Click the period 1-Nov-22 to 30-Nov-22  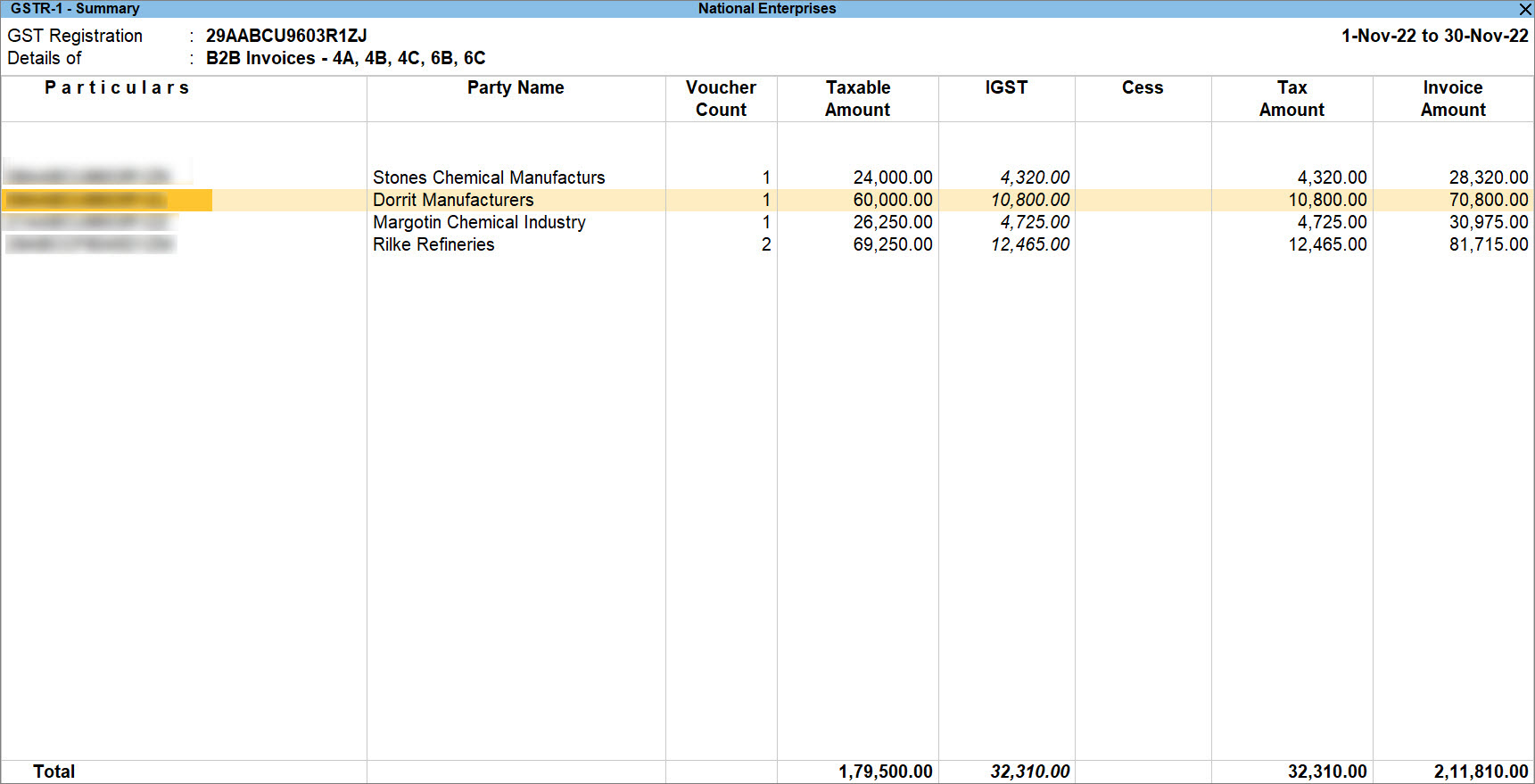coord(1435,36)
